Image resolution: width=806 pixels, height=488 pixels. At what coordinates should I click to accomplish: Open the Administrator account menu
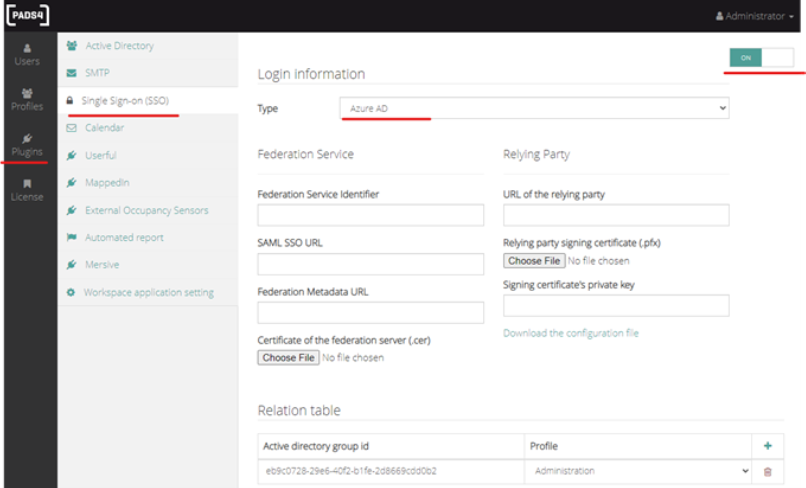point(755,16)
